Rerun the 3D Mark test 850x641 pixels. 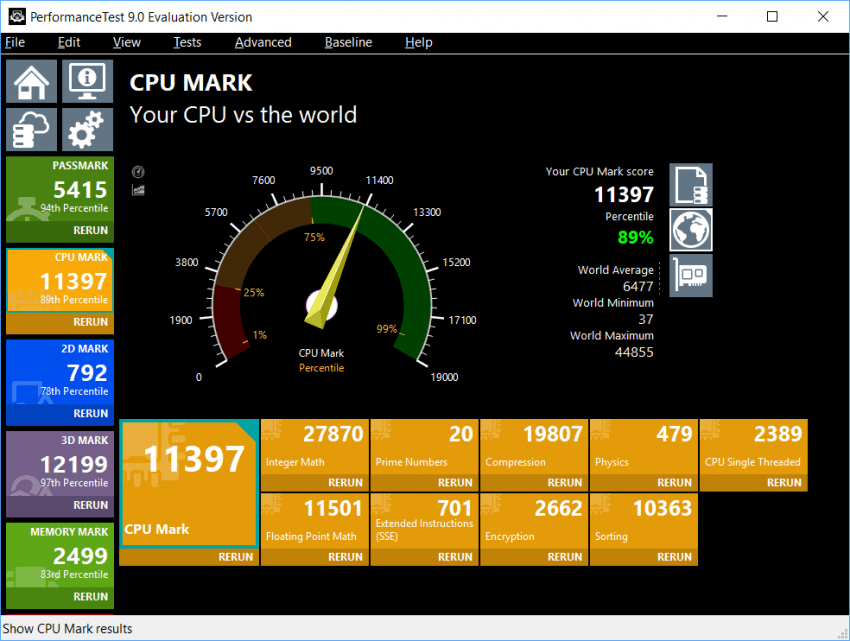click(60, 505)
